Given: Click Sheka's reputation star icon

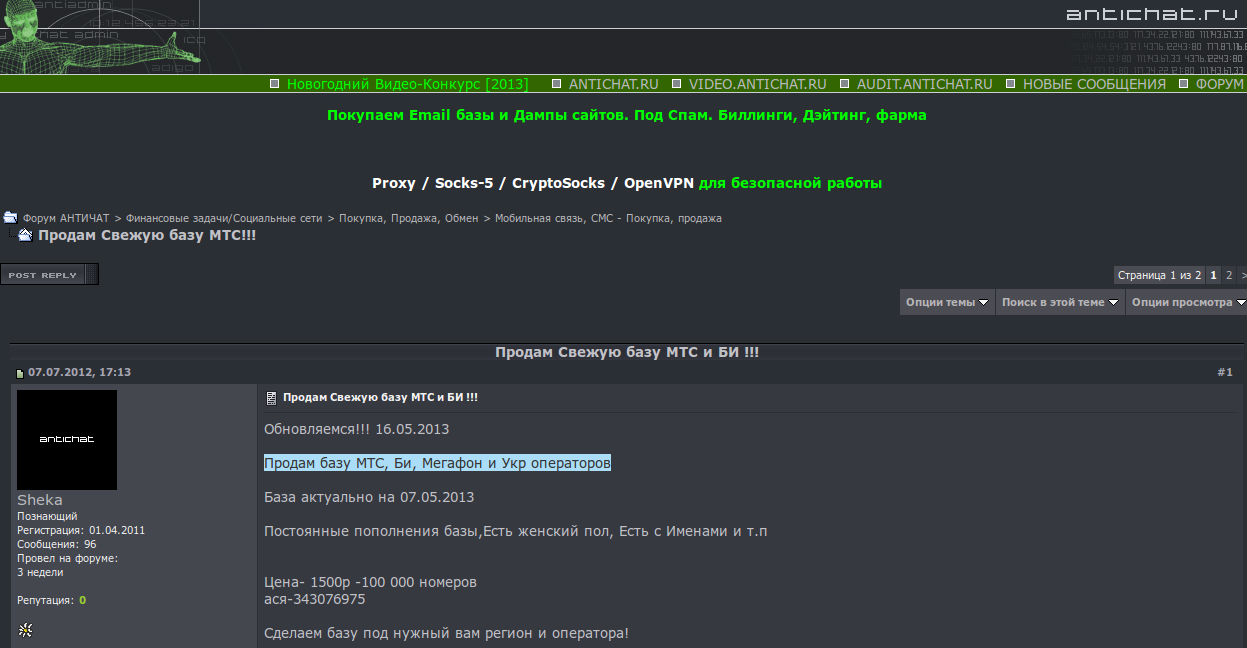Looking at the screenshot, I should coord(25,630).
